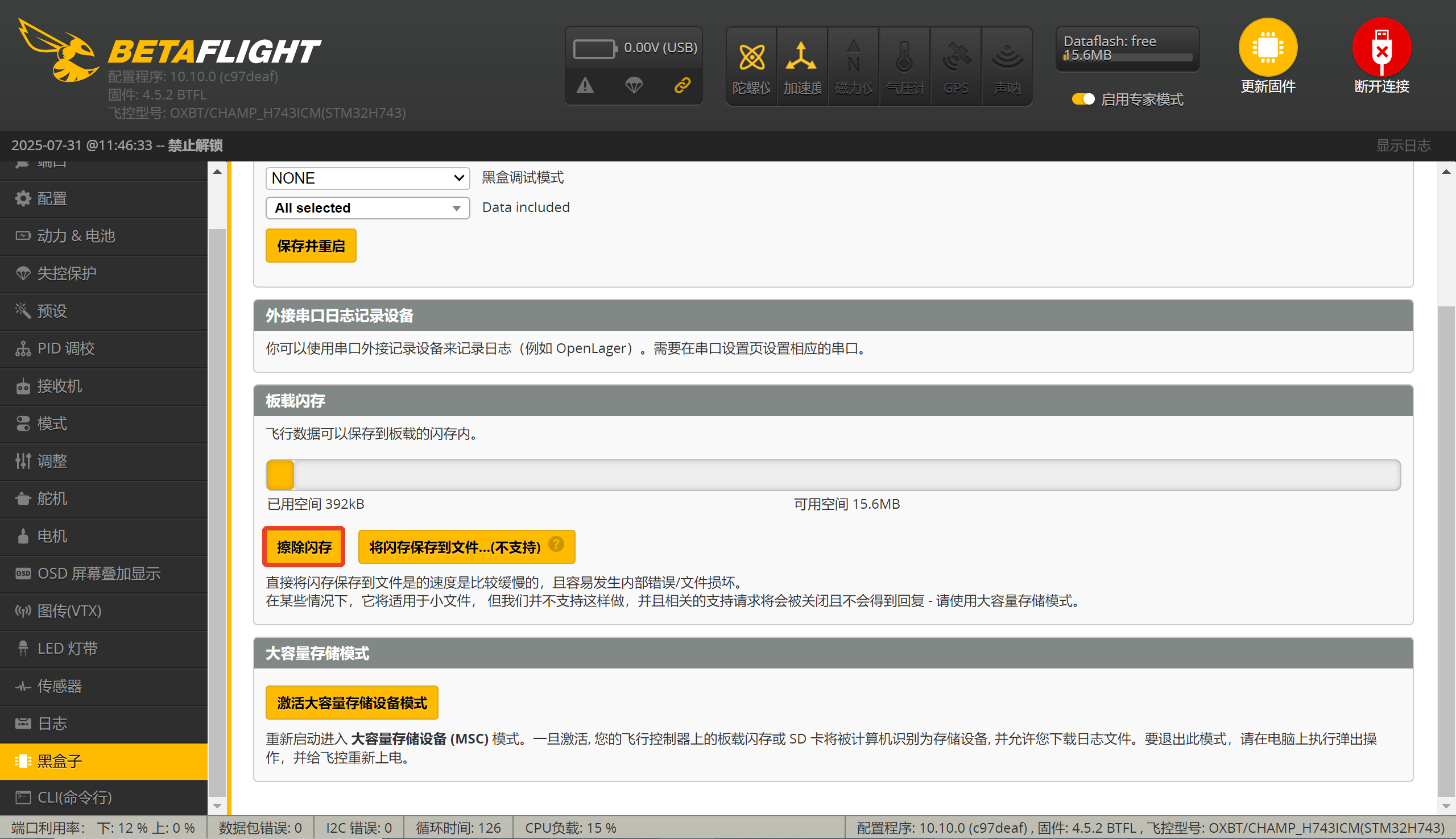Screen dimensions: 1456x839
Task: Click the onboard flash usage bar
Action: 833,475
